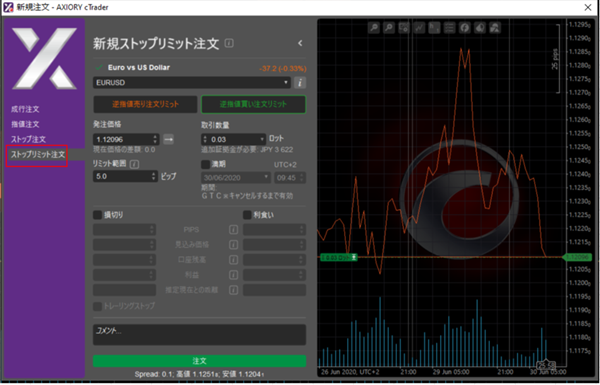
Task: Click the info icon beside 新規ストップリミット注文 title
Action: point(229,43)
